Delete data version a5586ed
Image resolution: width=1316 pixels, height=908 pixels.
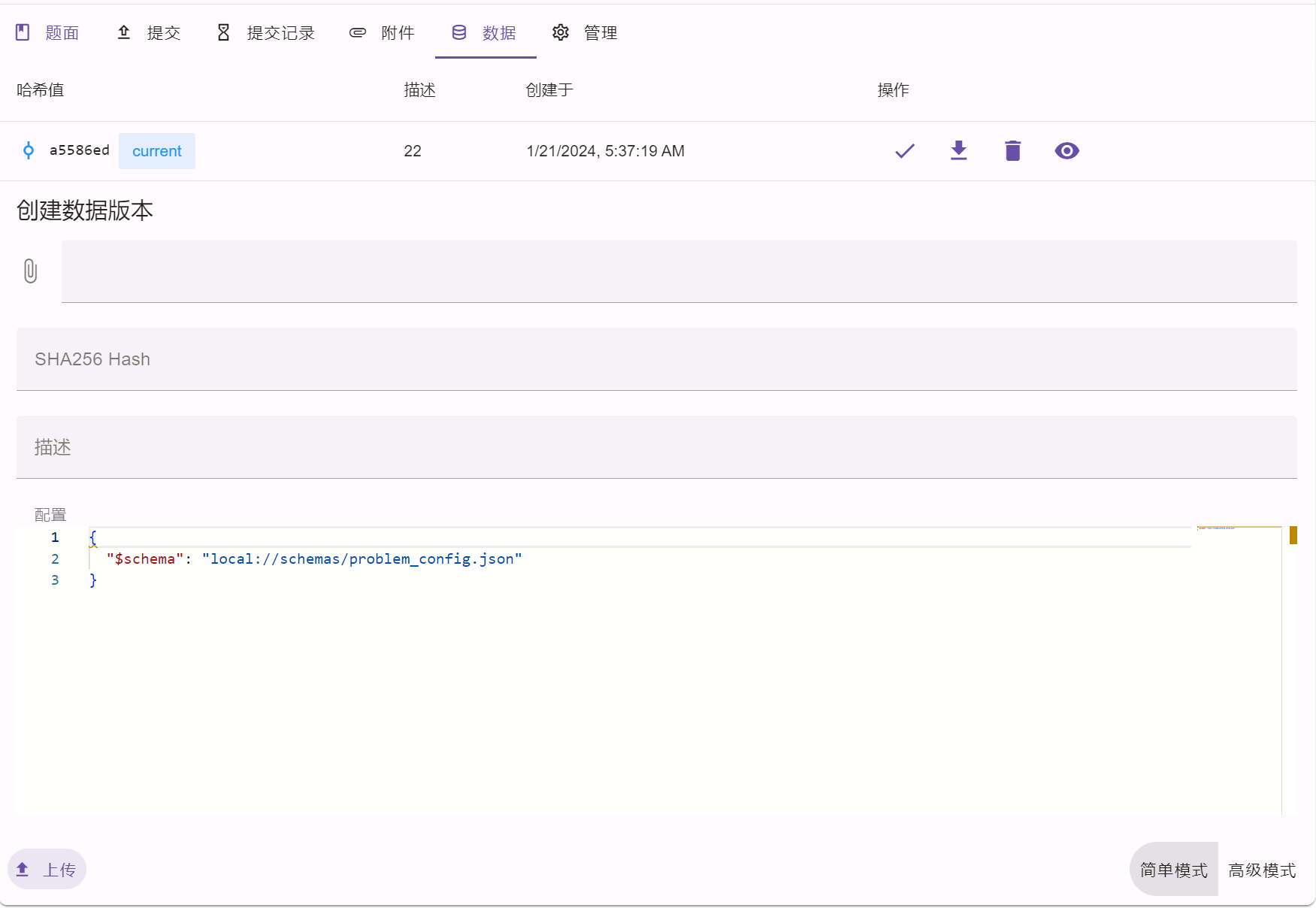tap(1013, 151)
